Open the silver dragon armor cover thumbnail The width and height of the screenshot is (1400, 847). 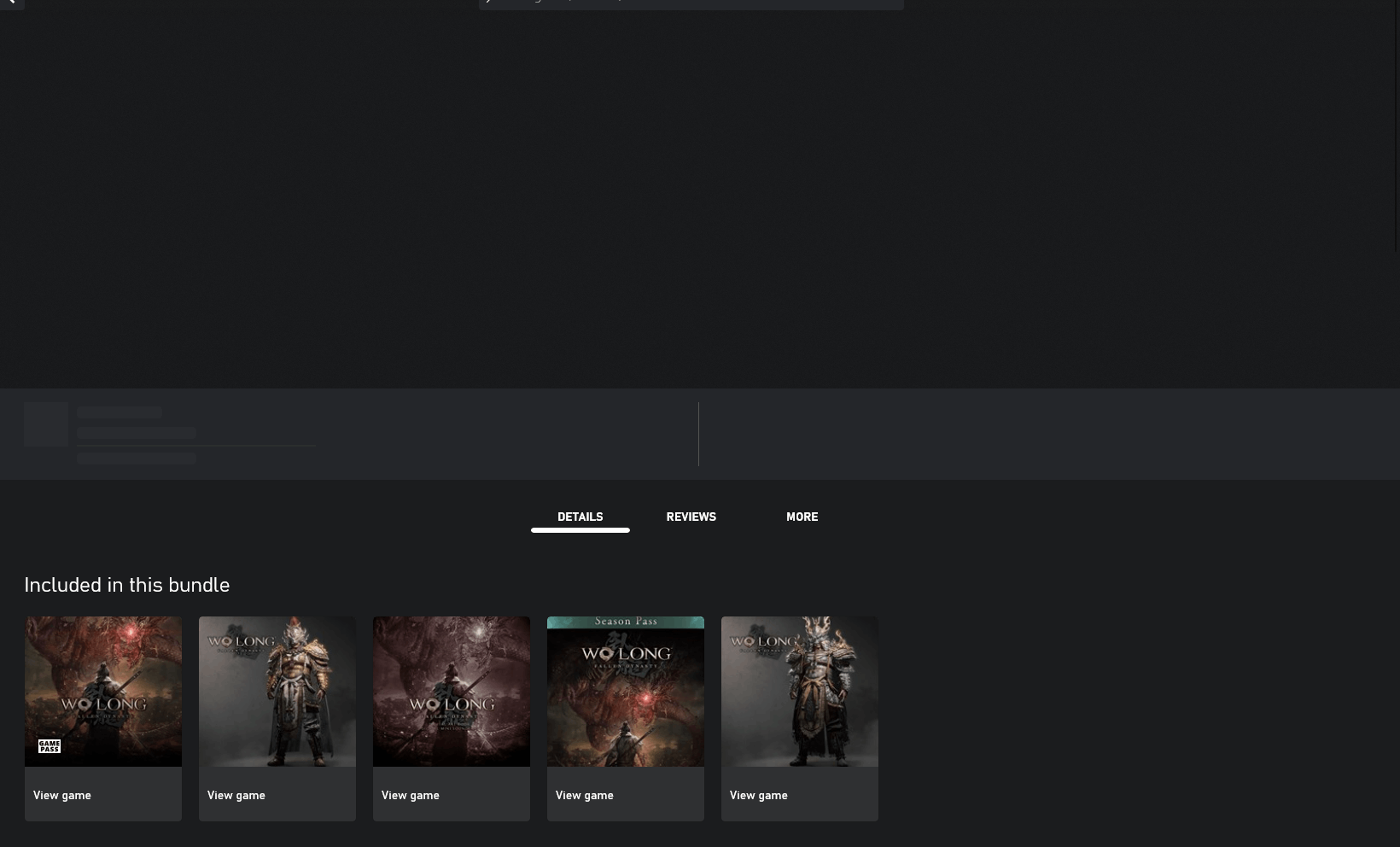coord(800,691)
